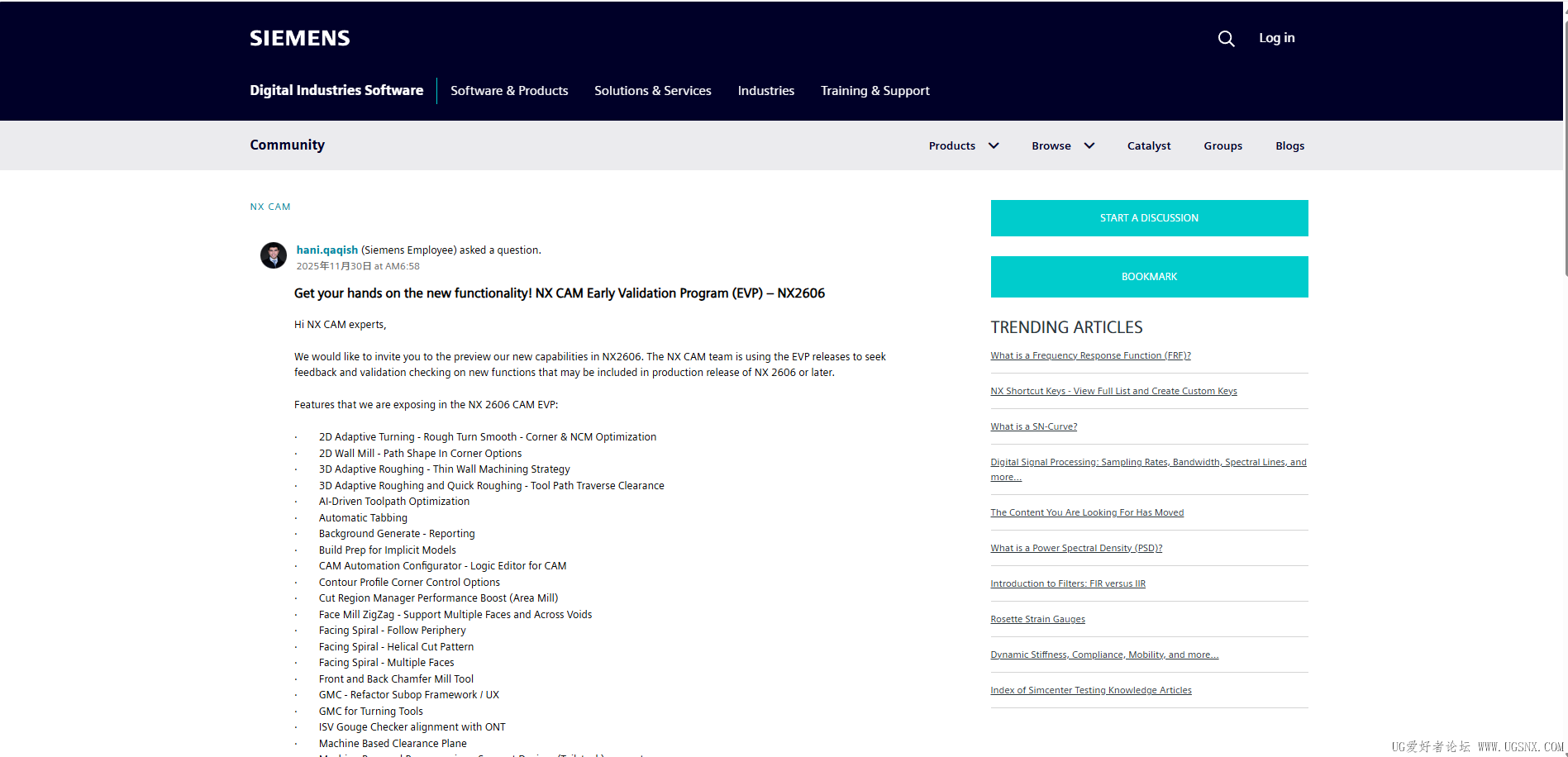Open the Digital Signal Processing trending article
1568x757 pixels.
click(x=1149, y=469)
